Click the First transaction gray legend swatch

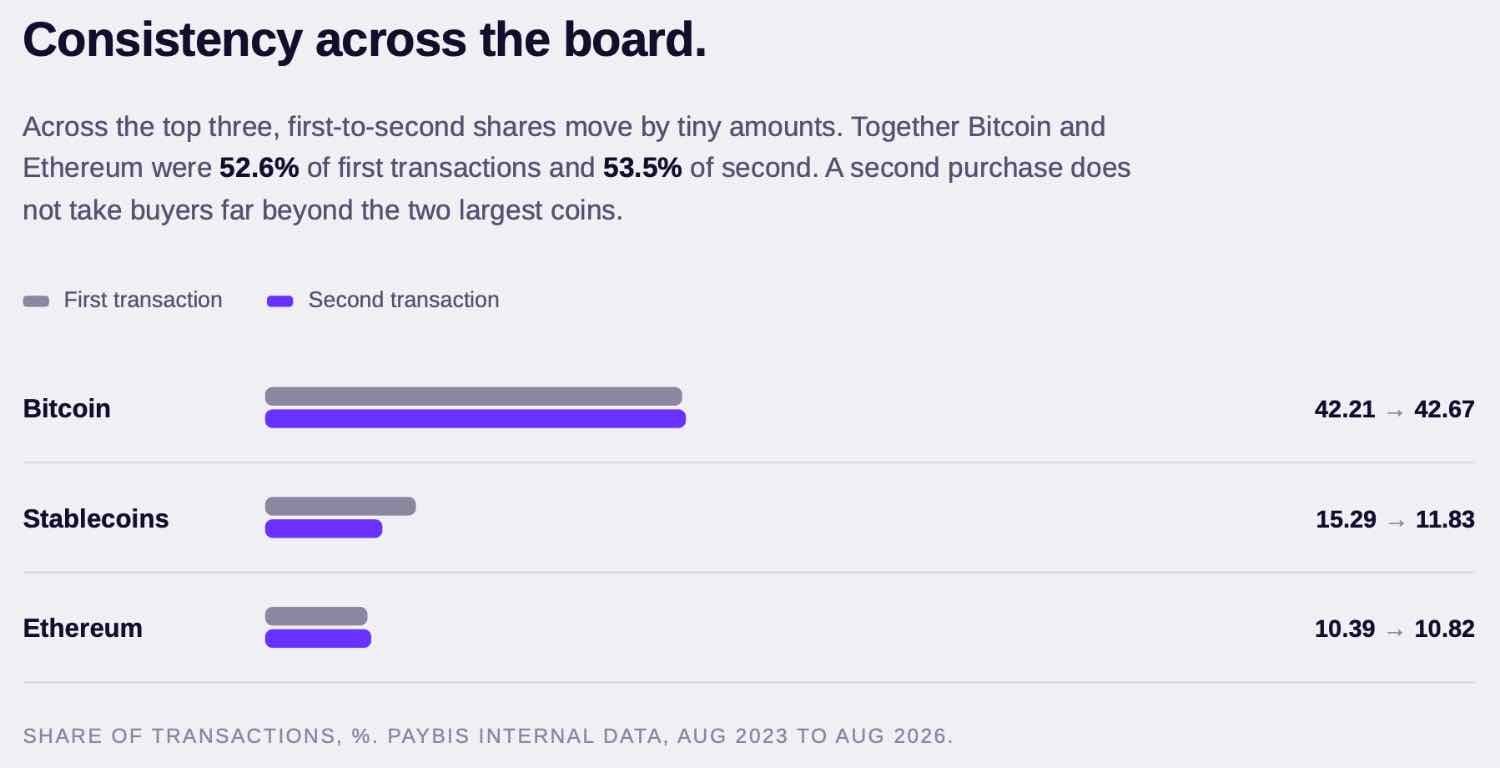pos(36,301)
